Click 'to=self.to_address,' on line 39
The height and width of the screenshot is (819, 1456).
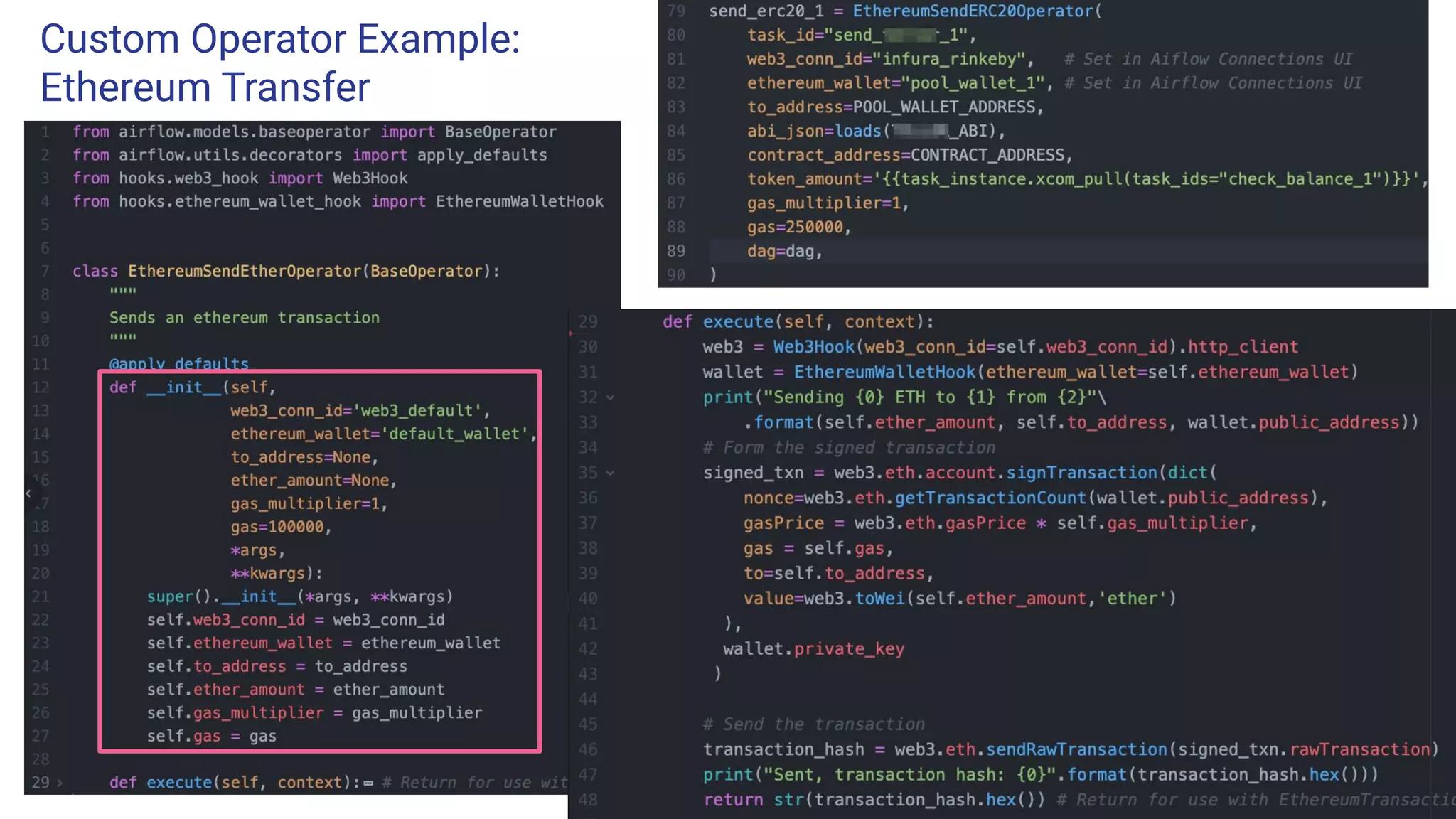tap(838, 574)
